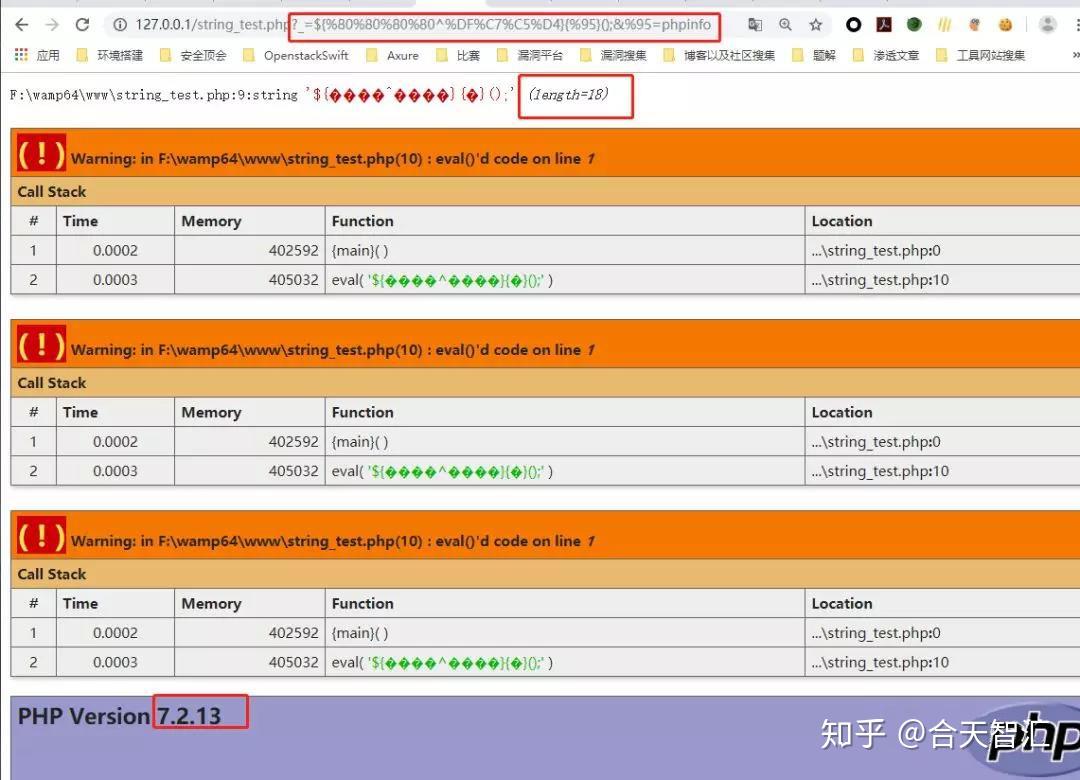The image size is (1080, 780).
Task: Click the translate page icon in address bar
Action: click(x=755, y=25)
